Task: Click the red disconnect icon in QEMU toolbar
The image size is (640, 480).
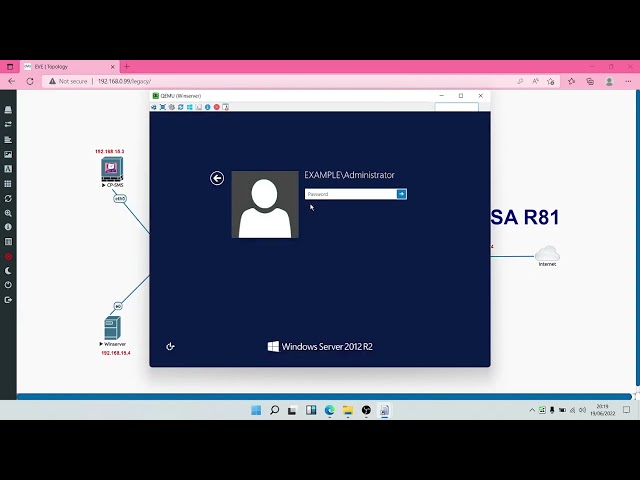Action: click(x=217, y=107)
